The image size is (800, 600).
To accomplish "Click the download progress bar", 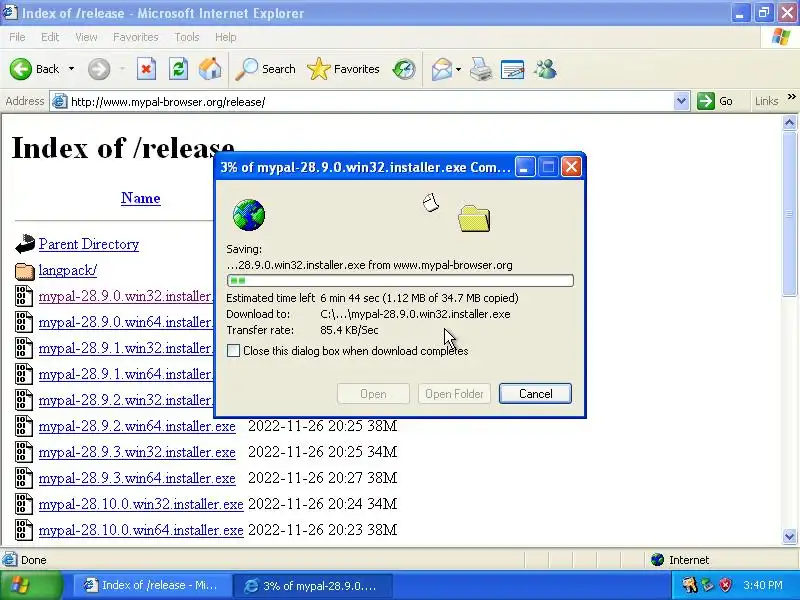I will (401, 280).
